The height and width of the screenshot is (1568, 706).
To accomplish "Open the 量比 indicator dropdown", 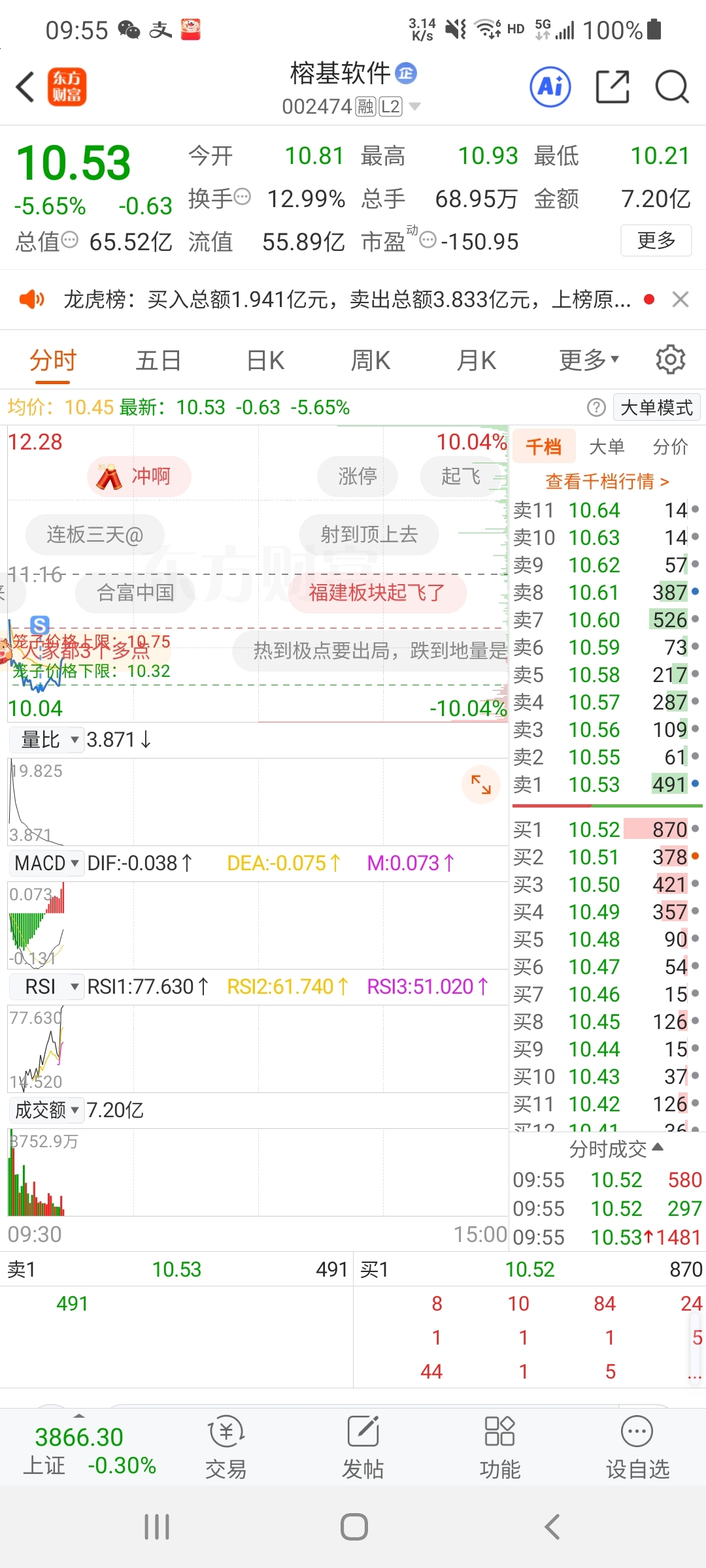I will coord(47,740).
